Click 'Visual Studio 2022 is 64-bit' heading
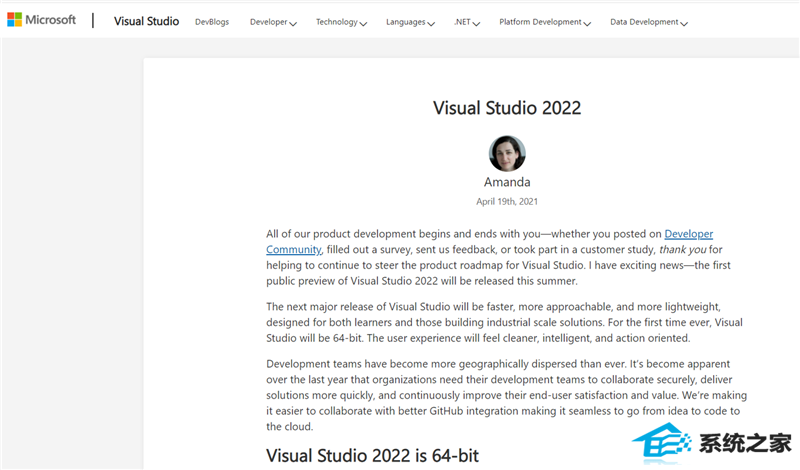The image size is (800, 470). (372, 455)
